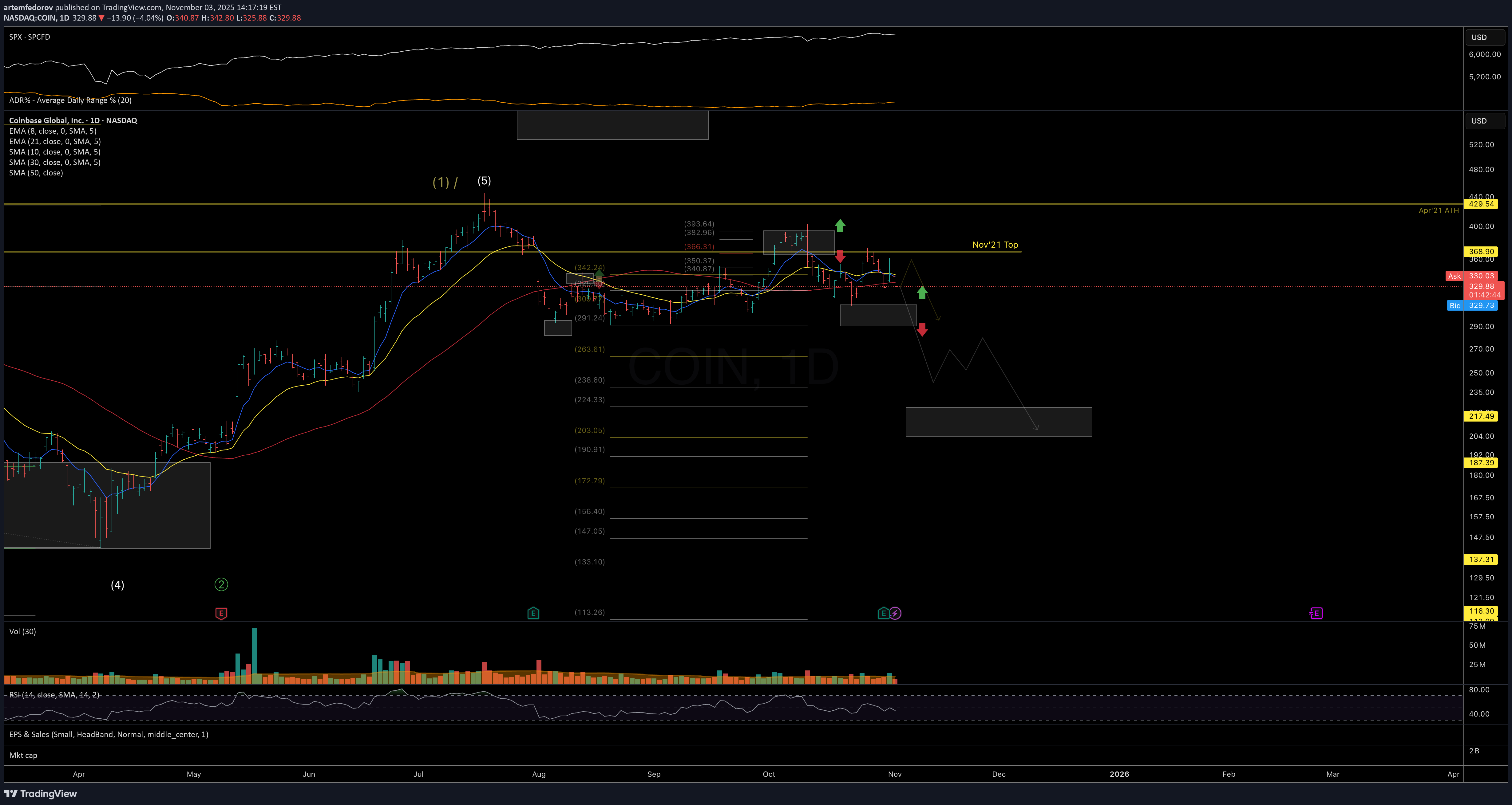The image size is (1512, 805).
Task: Select the Vol (30) indicator legend
Action: (22, 631)
